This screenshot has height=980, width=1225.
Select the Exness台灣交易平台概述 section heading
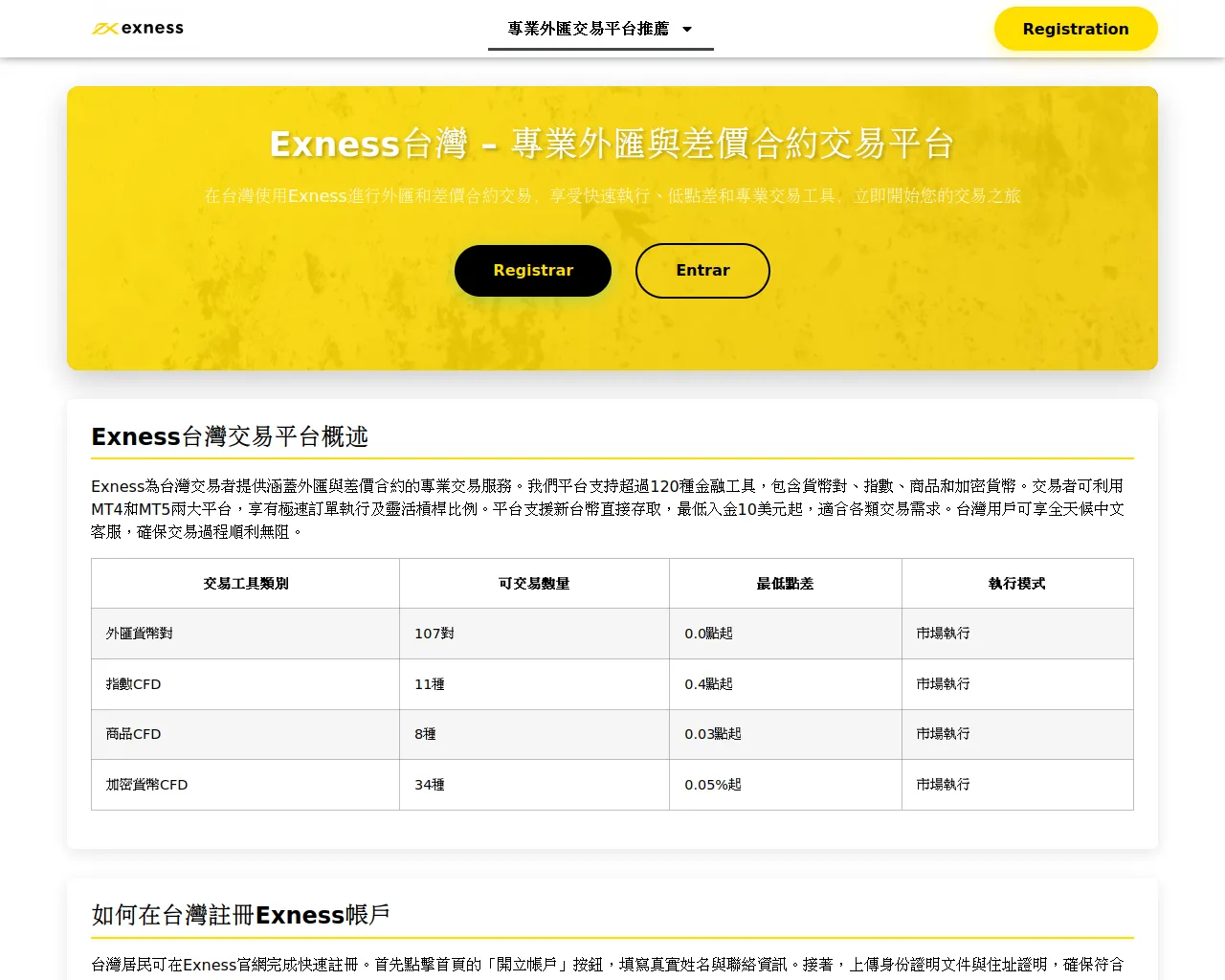tap(230, 437)
